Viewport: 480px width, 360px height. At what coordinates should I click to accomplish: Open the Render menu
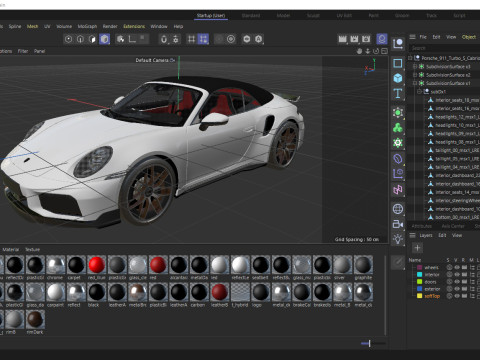click(110, 26)
